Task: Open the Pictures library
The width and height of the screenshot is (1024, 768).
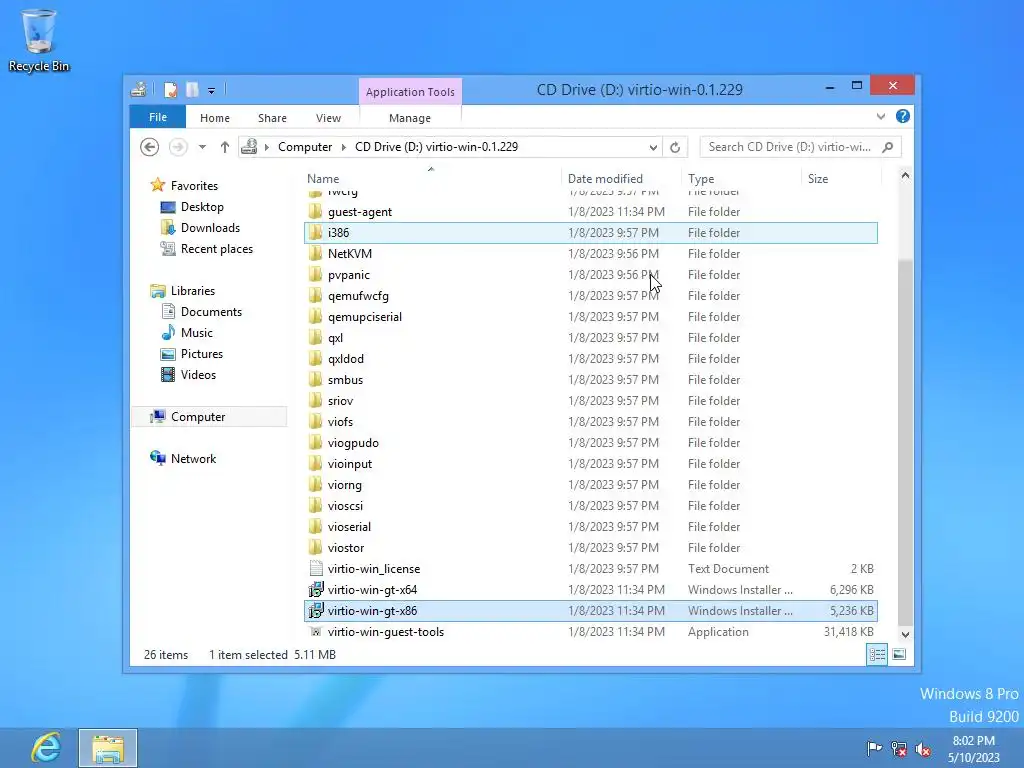Action: tap(202, 354)
